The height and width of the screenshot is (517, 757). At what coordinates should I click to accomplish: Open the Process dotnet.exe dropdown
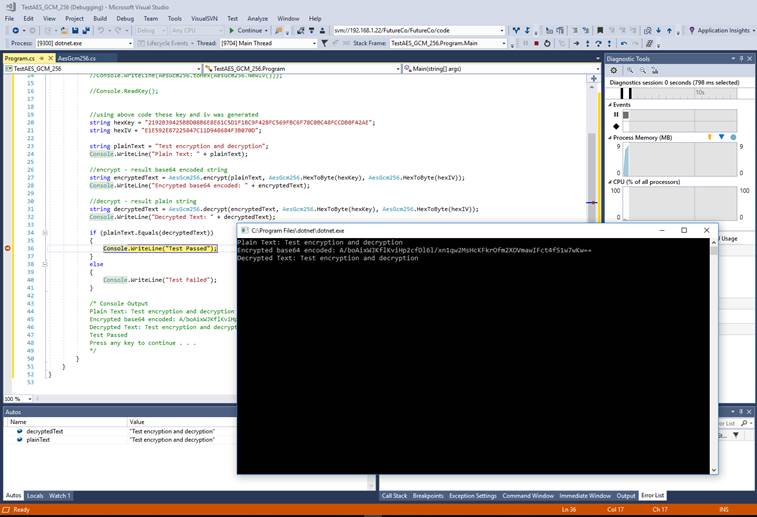point(130,43)
